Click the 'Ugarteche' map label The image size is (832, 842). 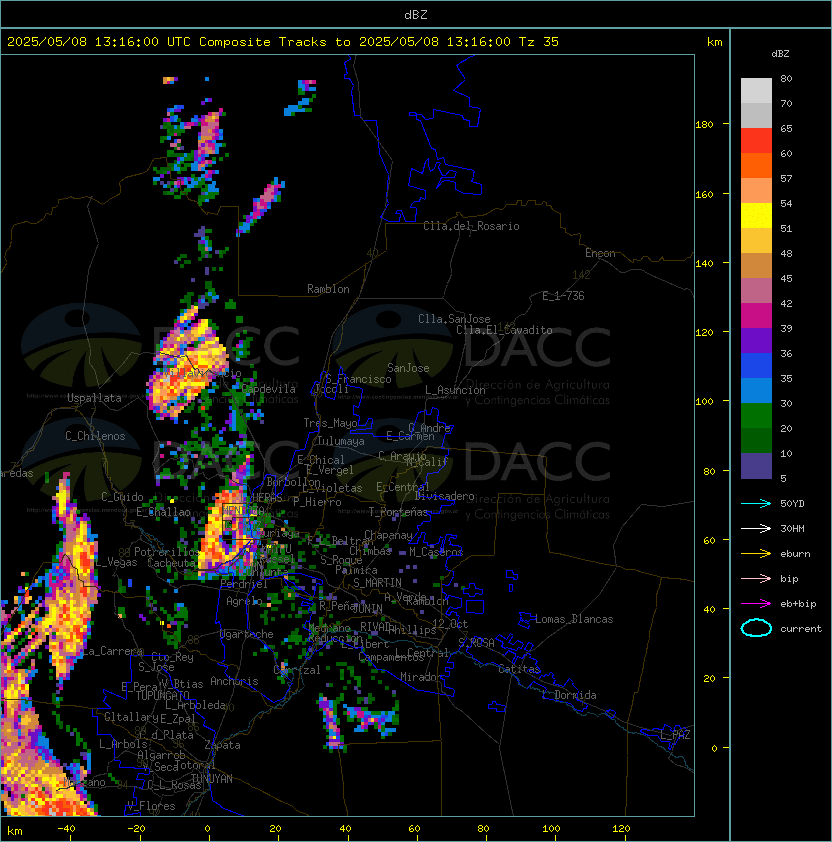(247, 634)
